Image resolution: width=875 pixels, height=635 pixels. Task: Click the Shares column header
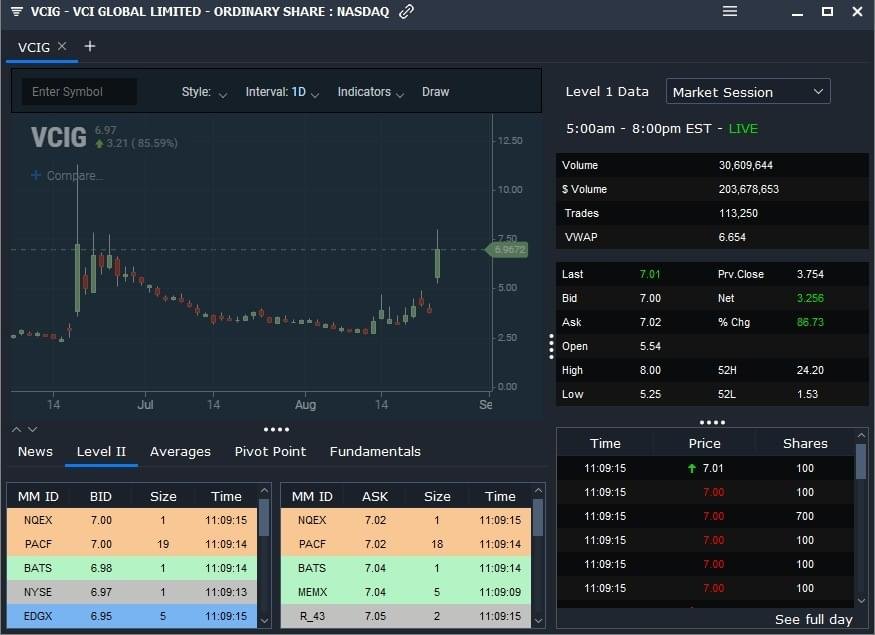805,444
